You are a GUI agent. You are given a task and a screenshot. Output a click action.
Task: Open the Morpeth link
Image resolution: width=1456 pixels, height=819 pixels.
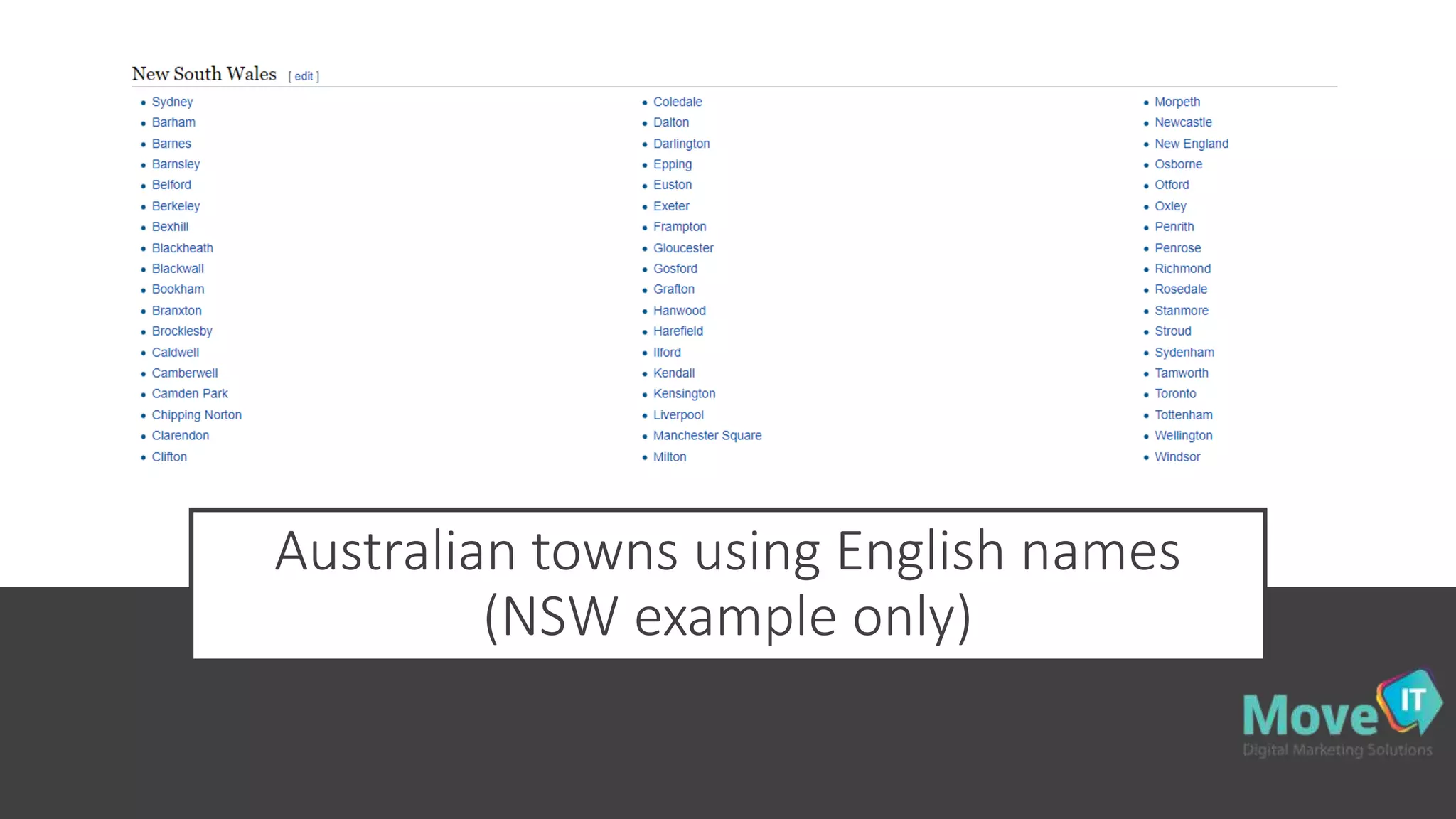pos(1177,102)
